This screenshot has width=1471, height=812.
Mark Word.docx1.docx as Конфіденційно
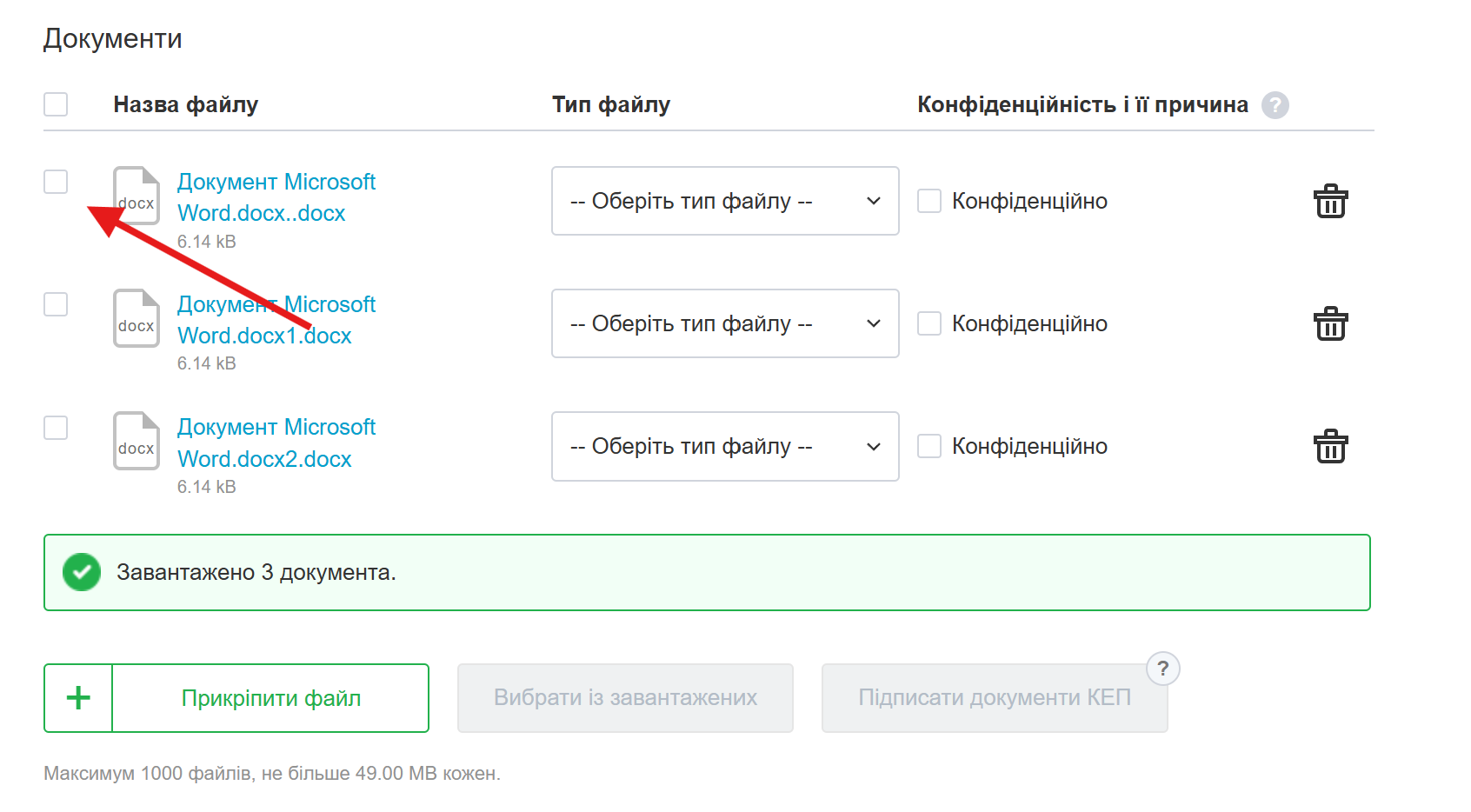tap(929, 323)
